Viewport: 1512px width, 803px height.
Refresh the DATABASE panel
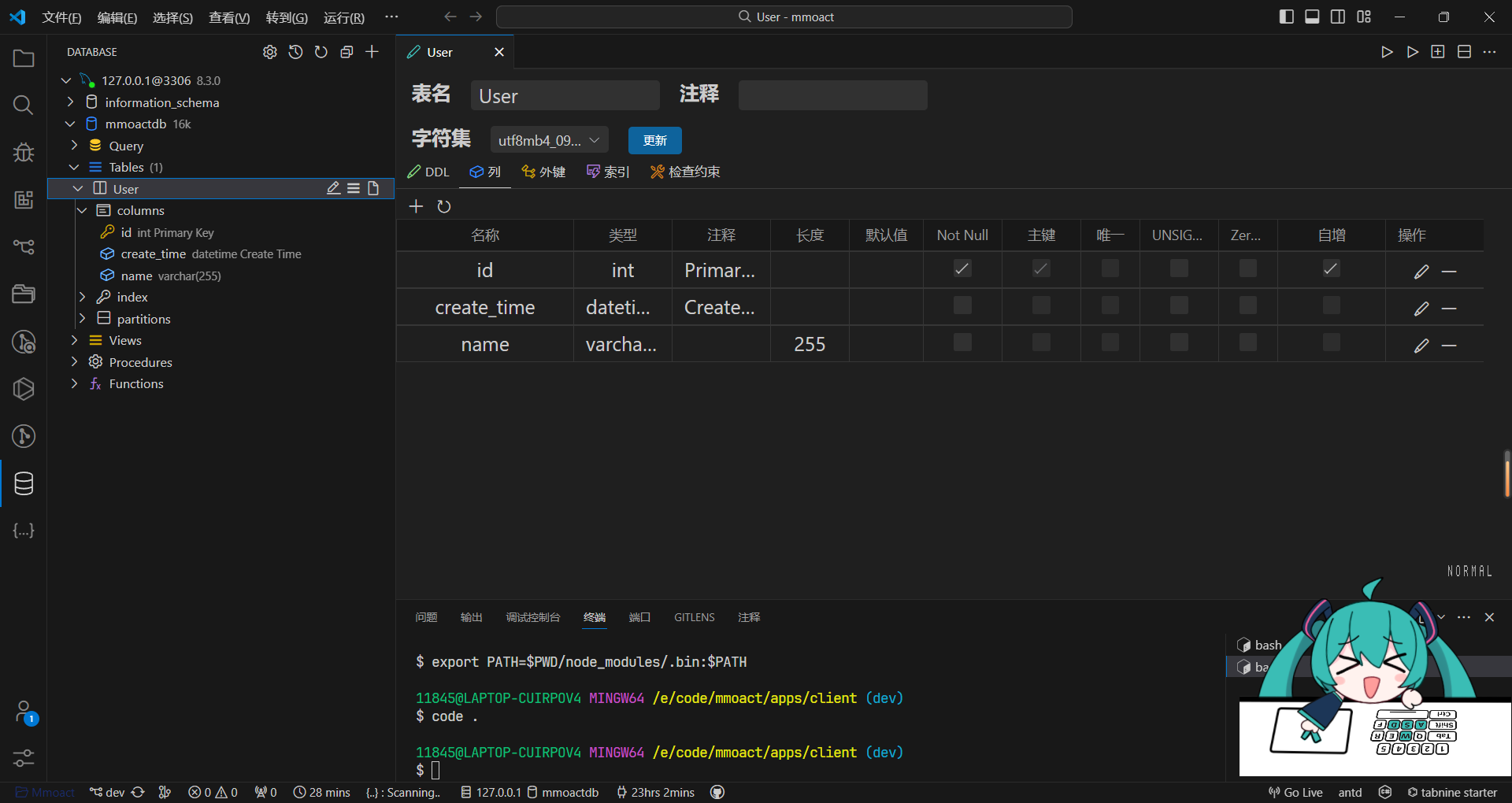[x=321, y=52]
